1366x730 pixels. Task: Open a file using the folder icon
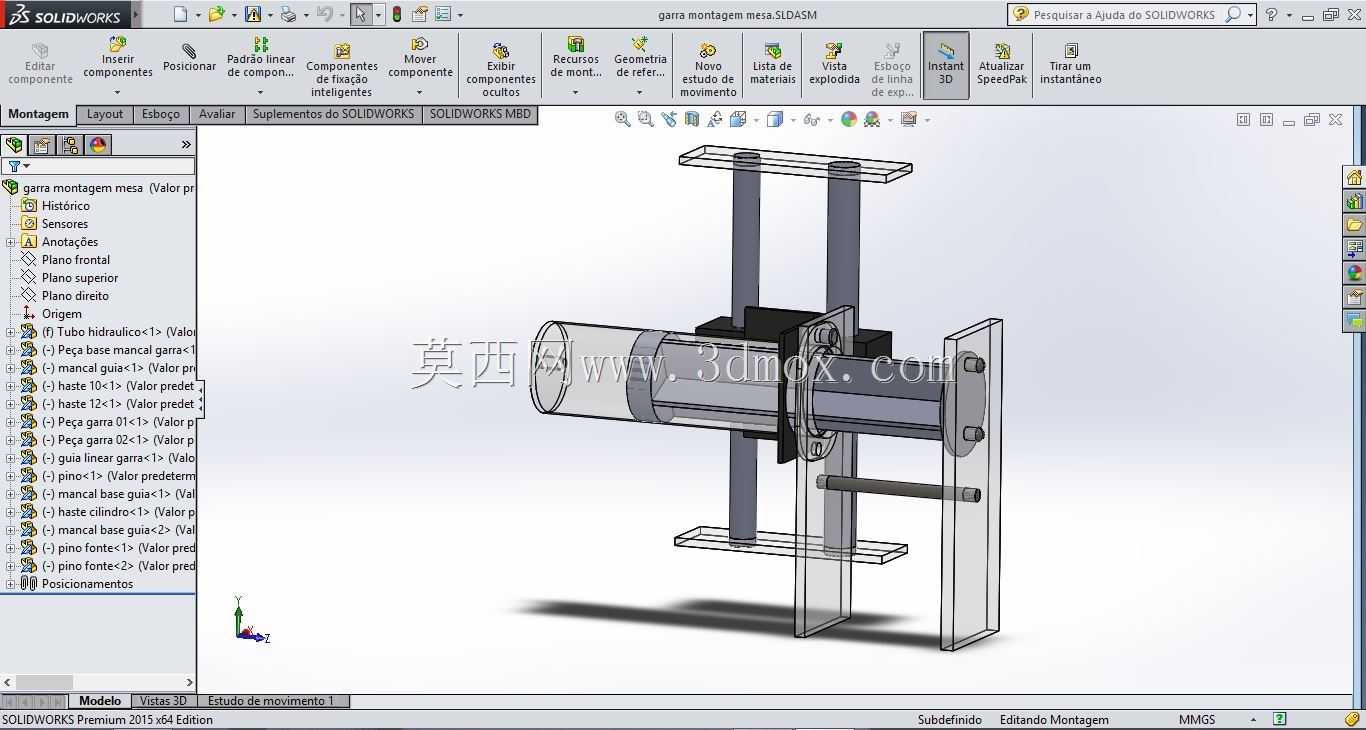[217, 14]
